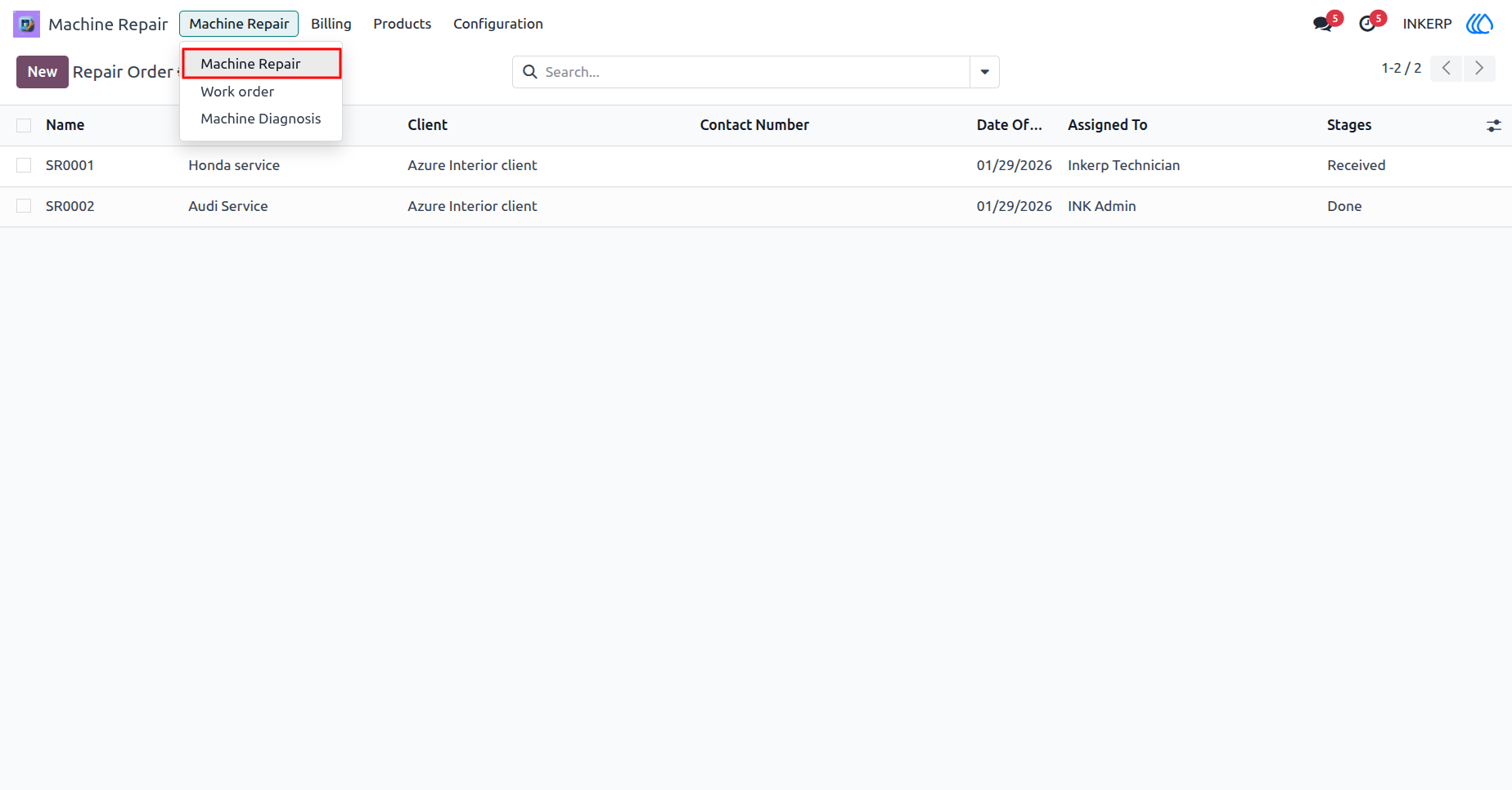Click the Received stage cell
Viewport: 1512px width, 790px height.
(x=1357, y=165)
